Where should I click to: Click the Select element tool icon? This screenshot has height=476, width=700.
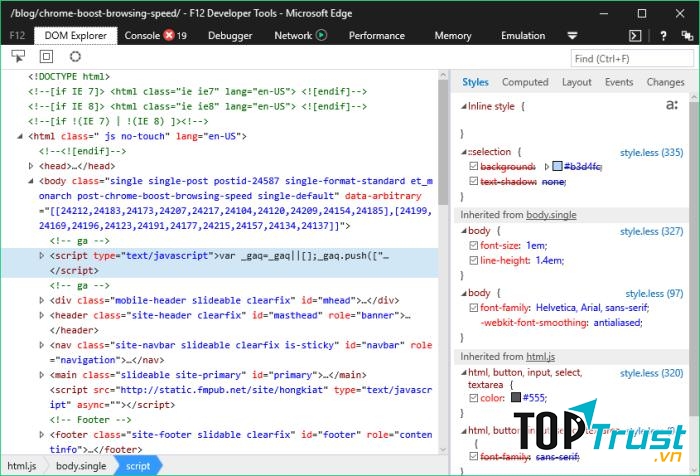(18, 59)
